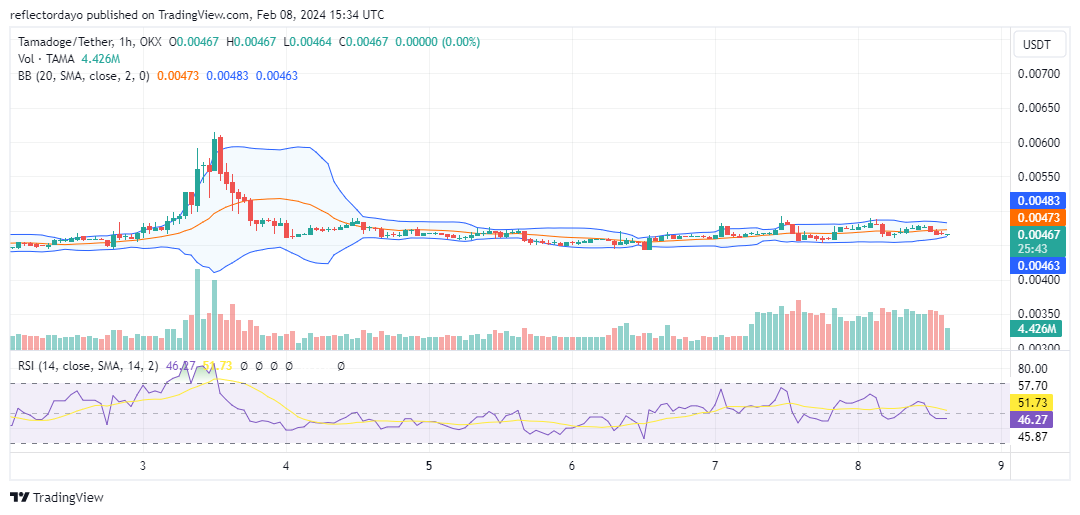Viewport: 1080px width, 515px height.
Task: Click the BB basis value 0.00473 in legend
Action: [x=178, y=76]
